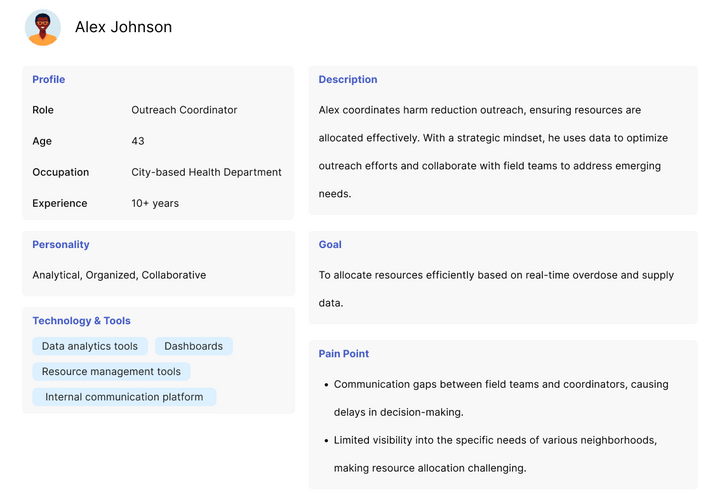Click the Internal communication platform tag
720x498 pixels.
[124, 397]
